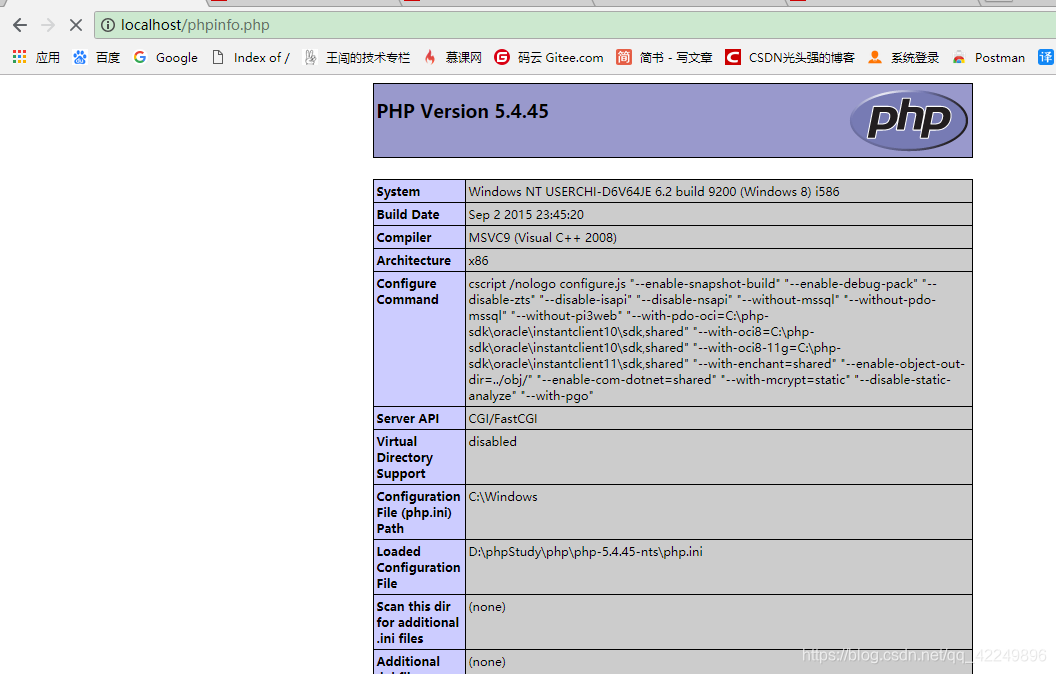Image resolution: width=1056 pixels, height=674 pixels.
Task: Open the blue translate bookmark icon
Action: (x=1045, y=57)
